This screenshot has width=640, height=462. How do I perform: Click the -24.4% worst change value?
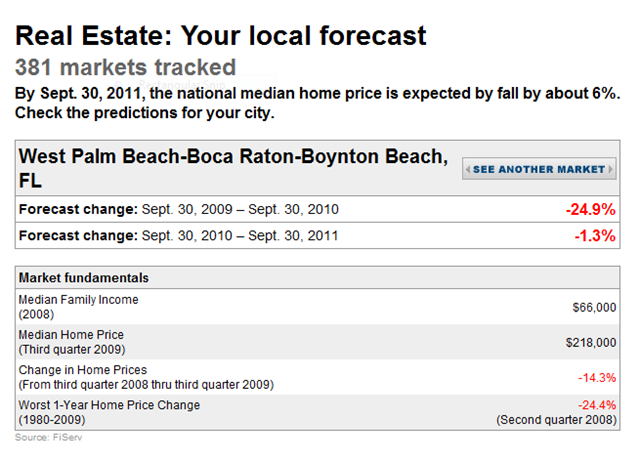597,405
